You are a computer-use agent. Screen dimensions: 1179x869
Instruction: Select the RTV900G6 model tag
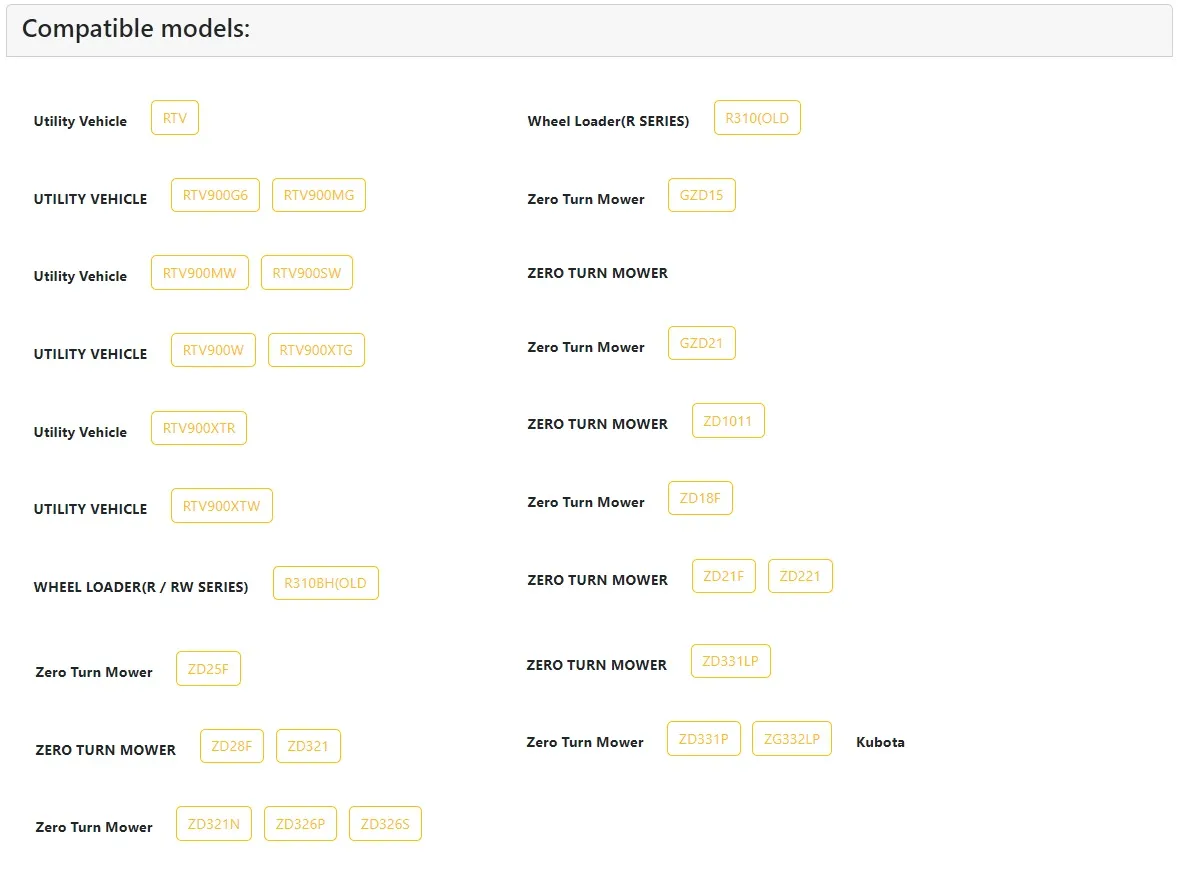click(216, 195)
